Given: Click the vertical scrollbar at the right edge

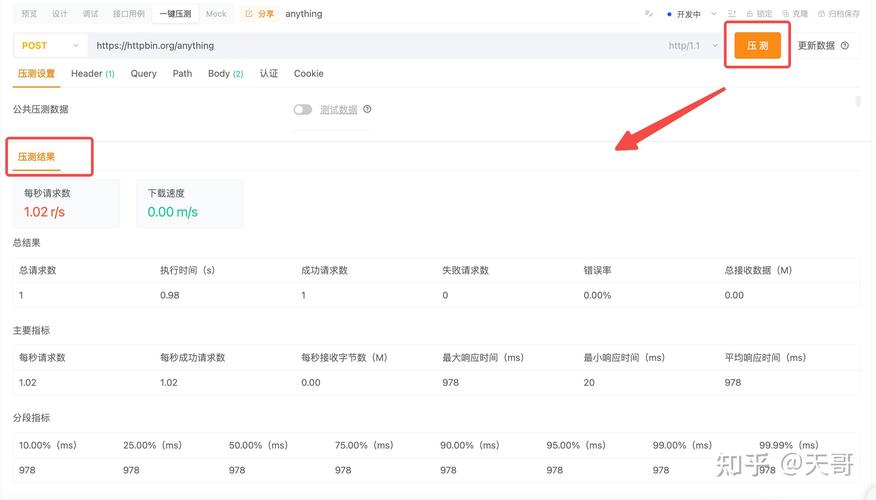Looking at the screenshot, I should tap(858, 101).
